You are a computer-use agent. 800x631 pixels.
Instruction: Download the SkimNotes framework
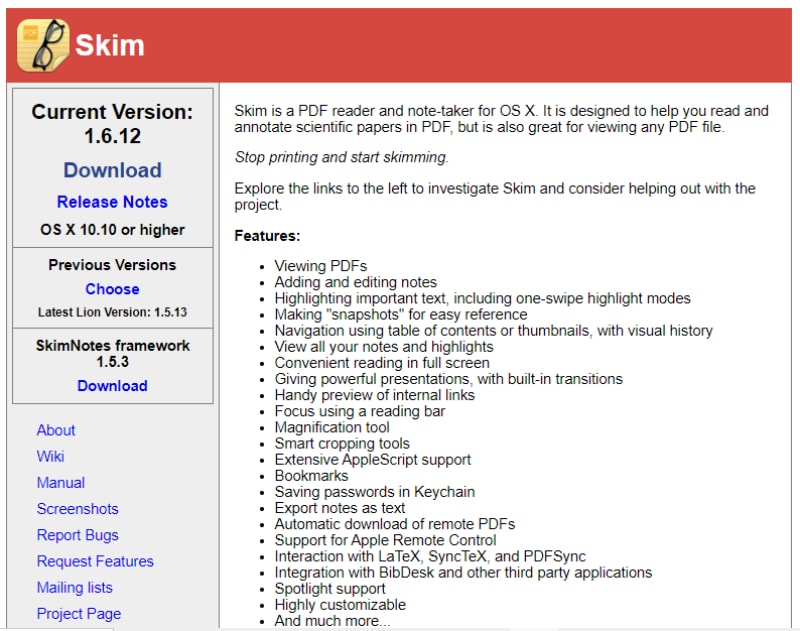click(x=112, y=386)
